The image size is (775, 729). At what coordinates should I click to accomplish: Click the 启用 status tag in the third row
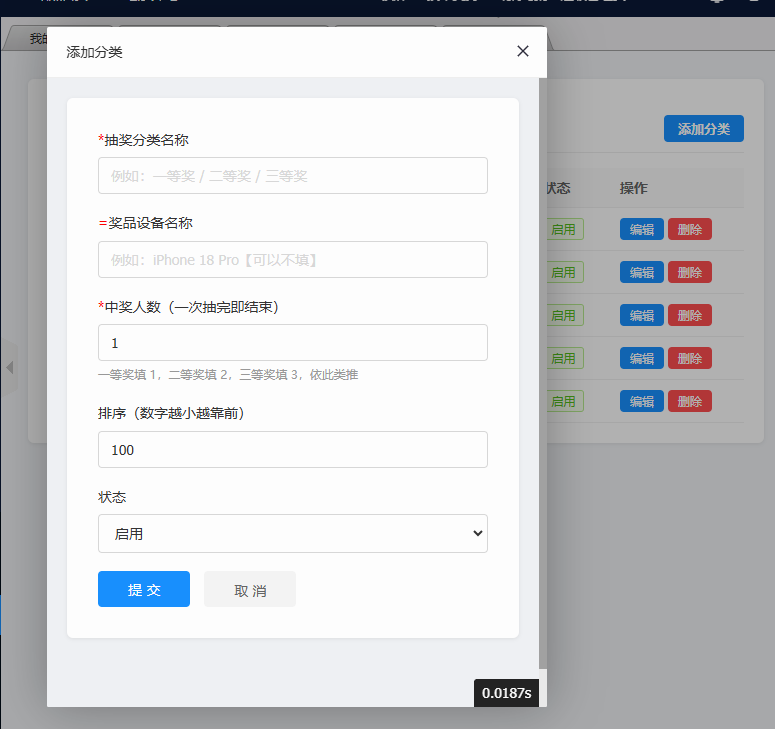565,315
